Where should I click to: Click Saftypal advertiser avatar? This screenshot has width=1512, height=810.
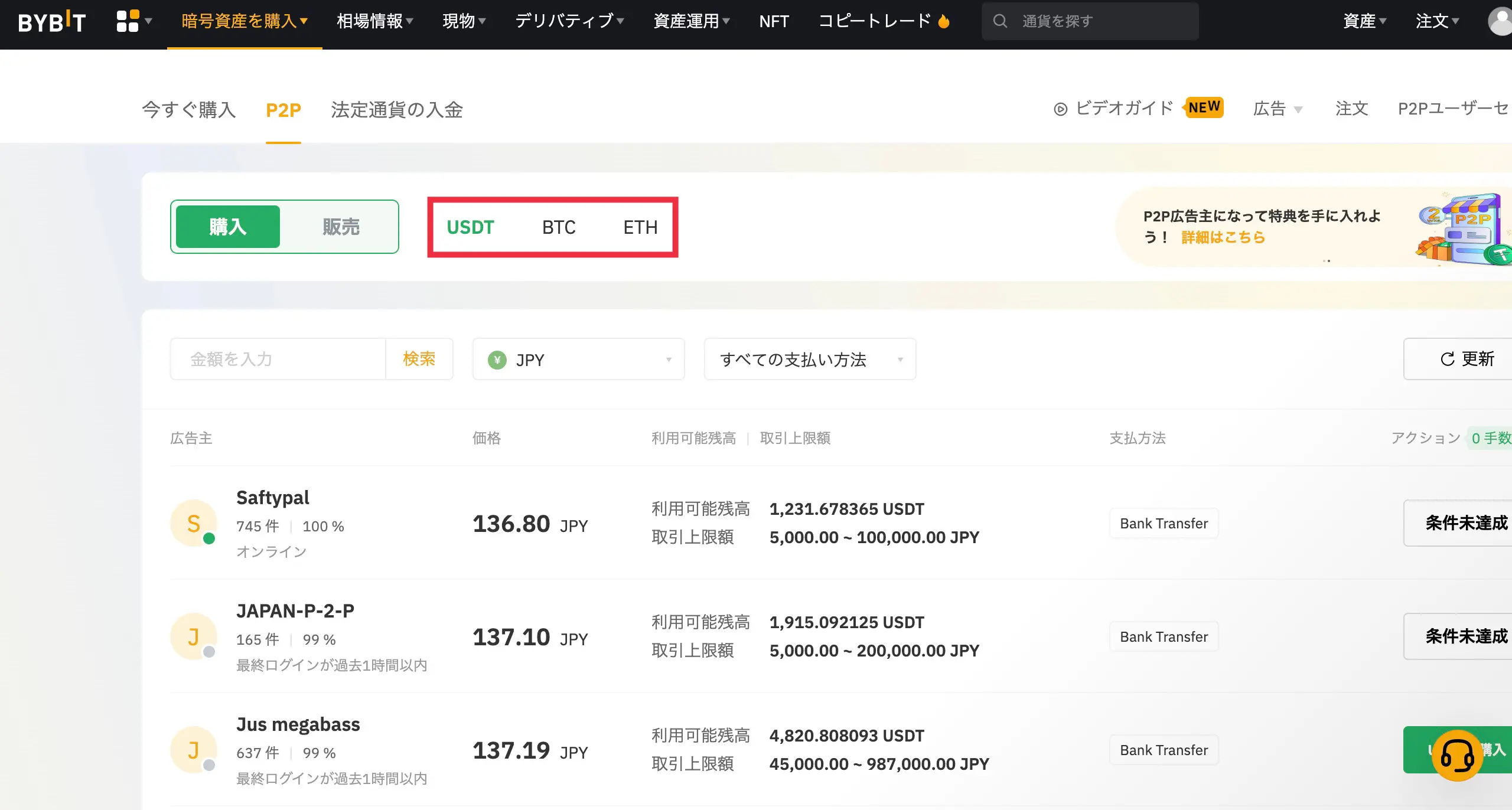pos(194,523)
